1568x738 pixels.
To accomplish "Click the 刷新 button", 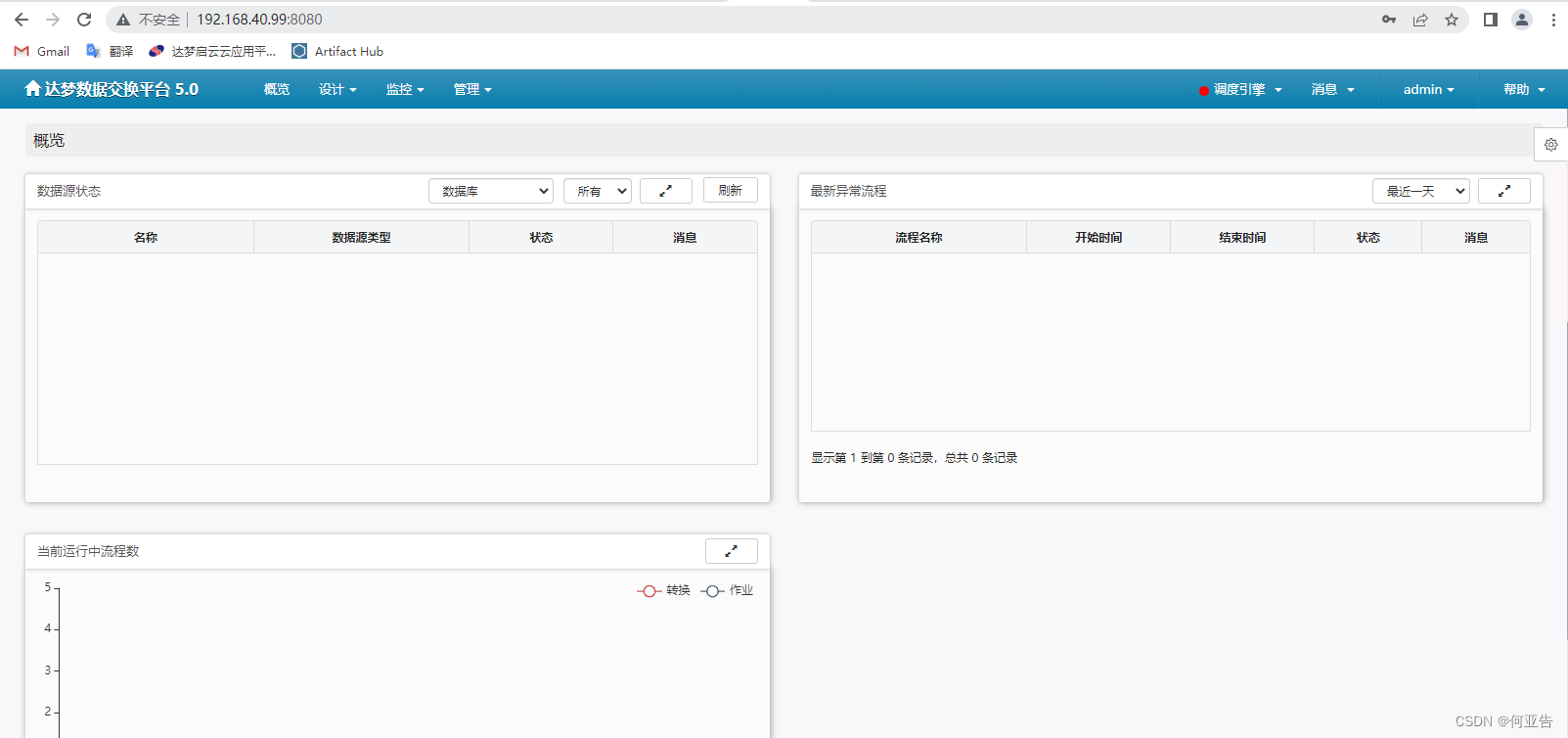I will tap(731, 191).
